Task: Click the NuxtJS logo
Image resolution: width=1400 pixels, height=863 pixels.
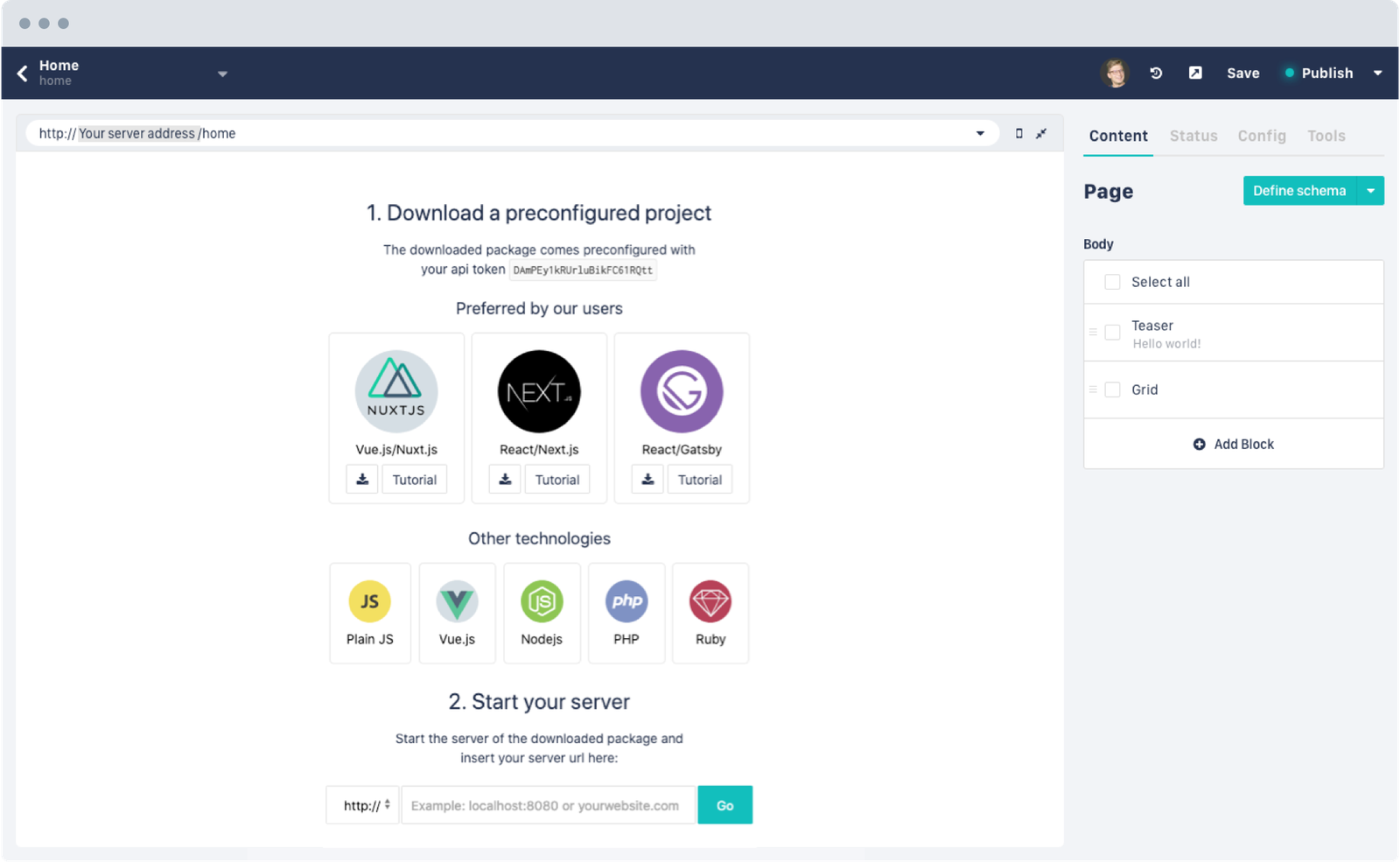Action: tap(396, 391)
